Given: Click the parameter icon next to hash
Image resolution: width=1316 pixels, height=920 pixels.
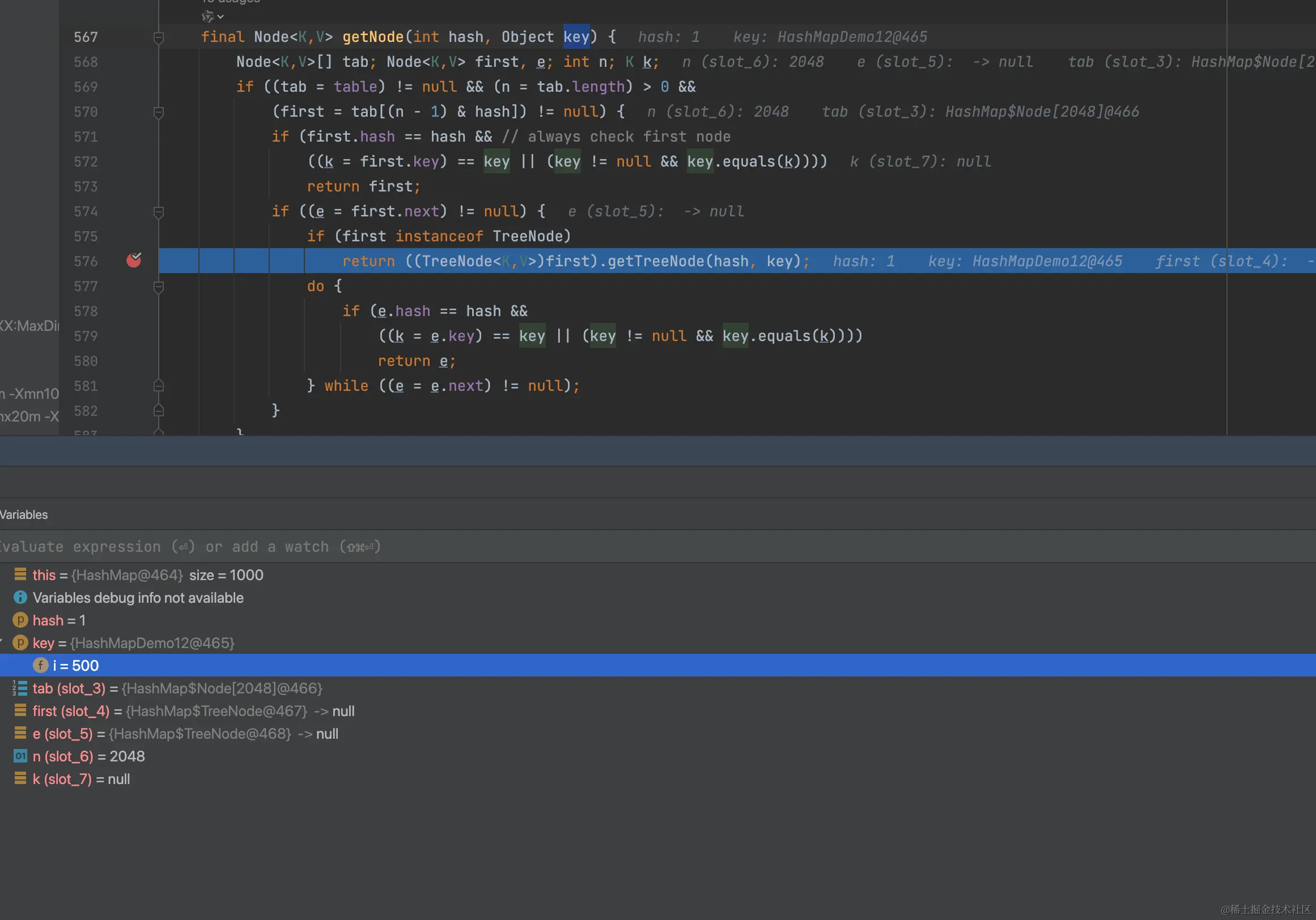Looking at the screenshot, I should coord(20,620).
